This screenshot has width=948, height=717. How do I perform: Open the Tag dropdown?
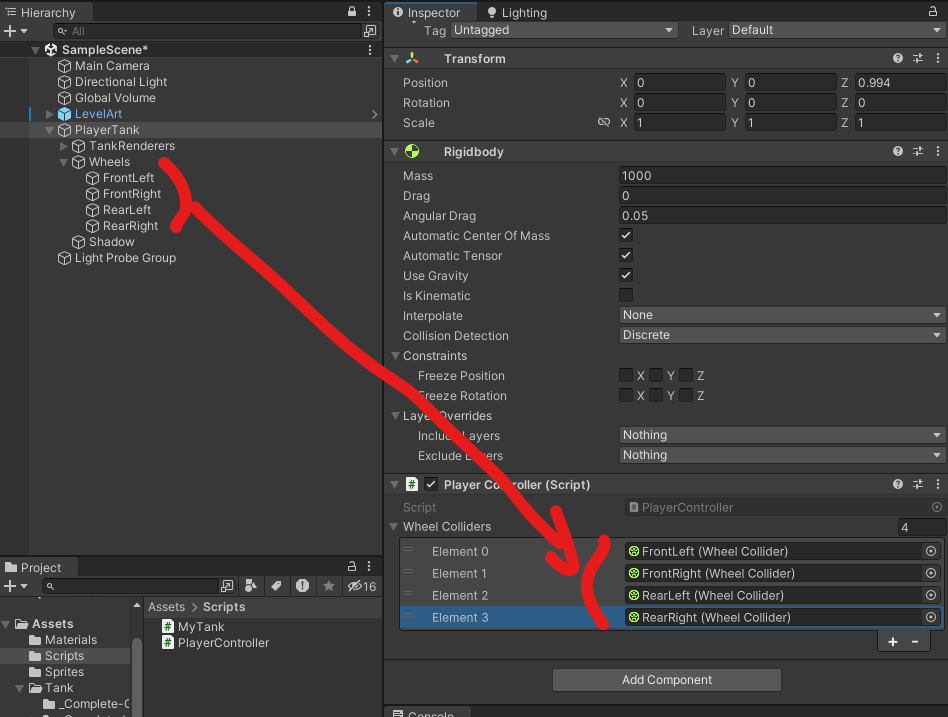coord(563,30)
